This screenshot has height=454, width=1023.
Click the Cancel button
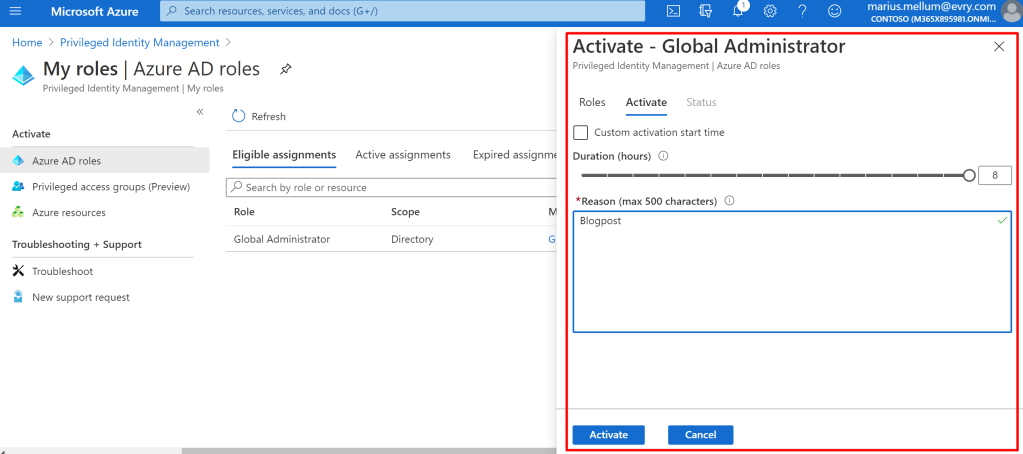click(700, 435)
